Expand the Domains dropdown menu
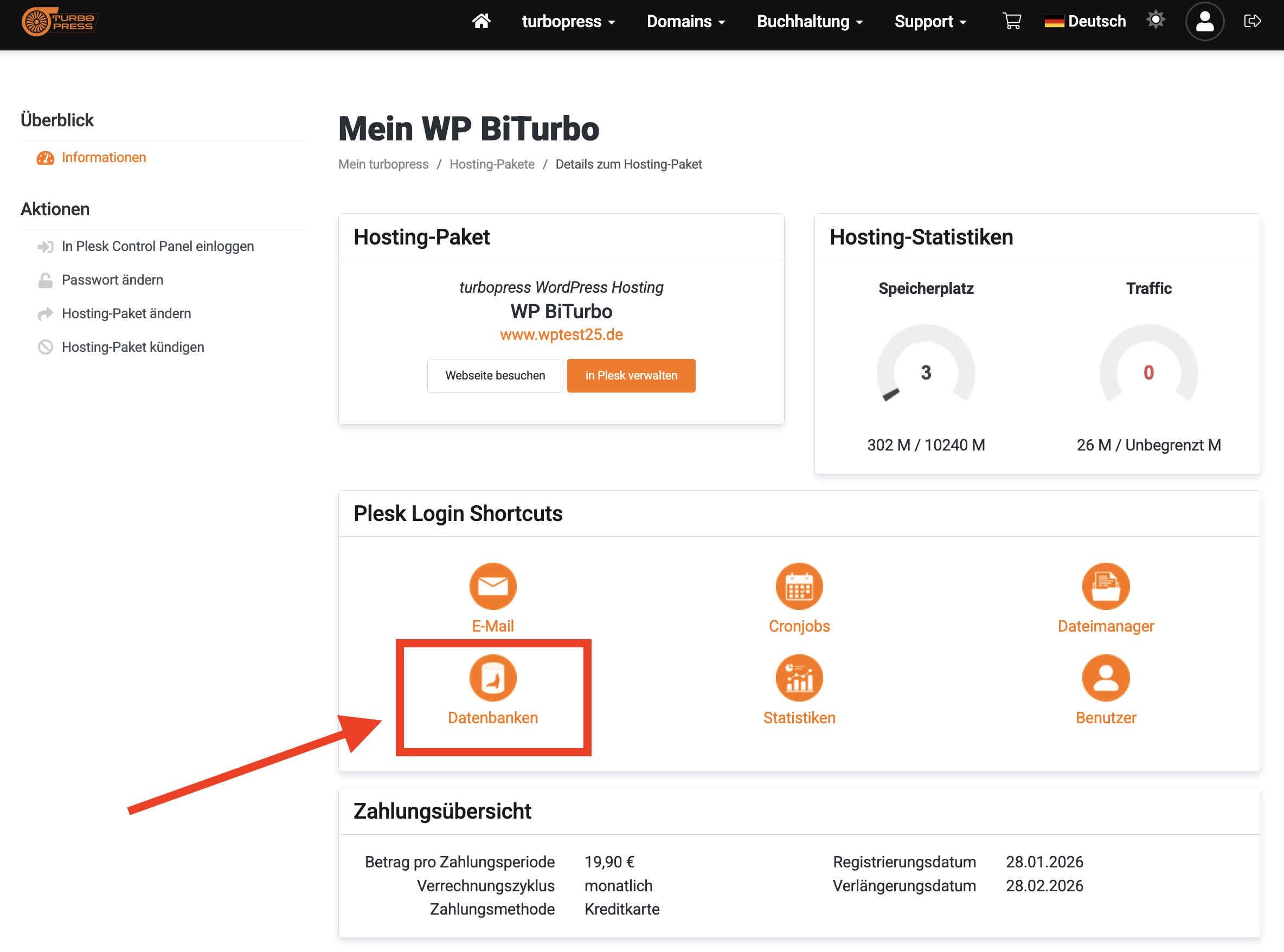 point(685,21)
